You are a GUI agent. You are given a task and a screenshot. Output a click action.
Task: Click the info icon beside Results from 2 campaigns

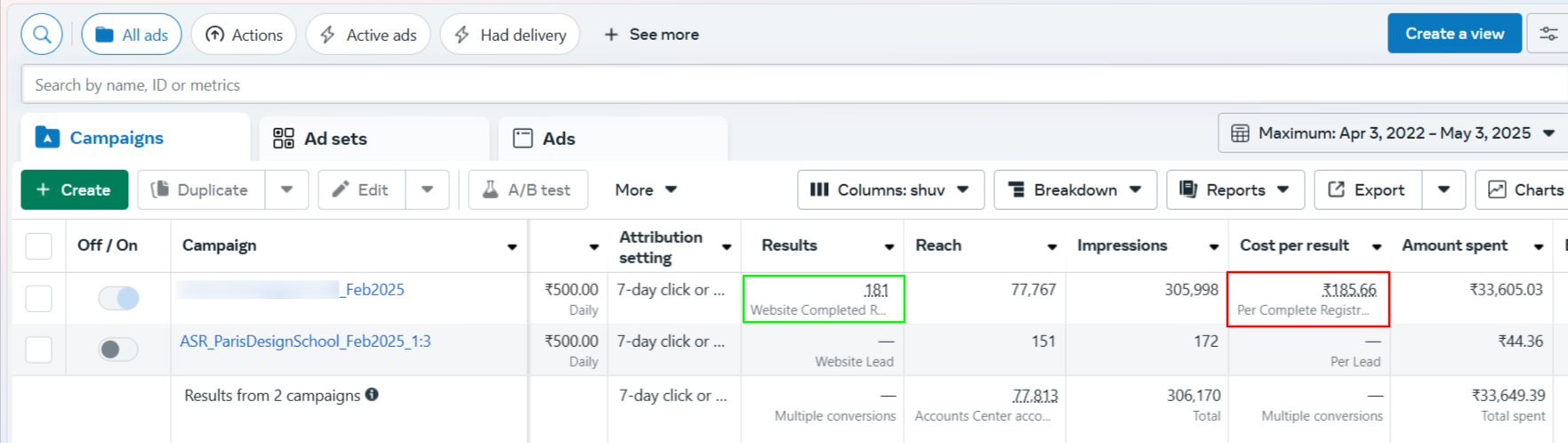(x=372, y=394)
